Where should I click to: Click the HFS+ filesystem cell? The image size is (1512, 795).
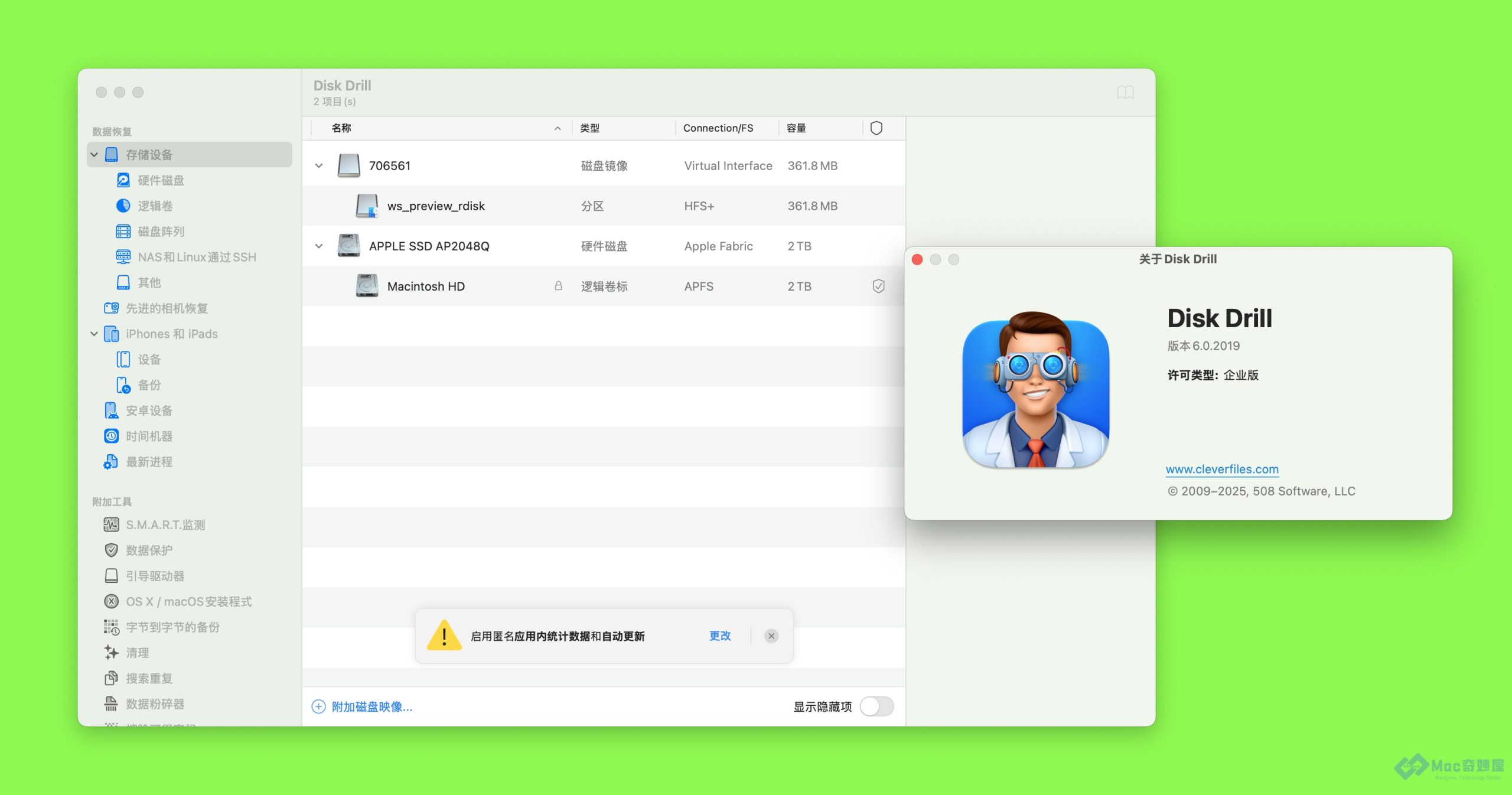699,206
